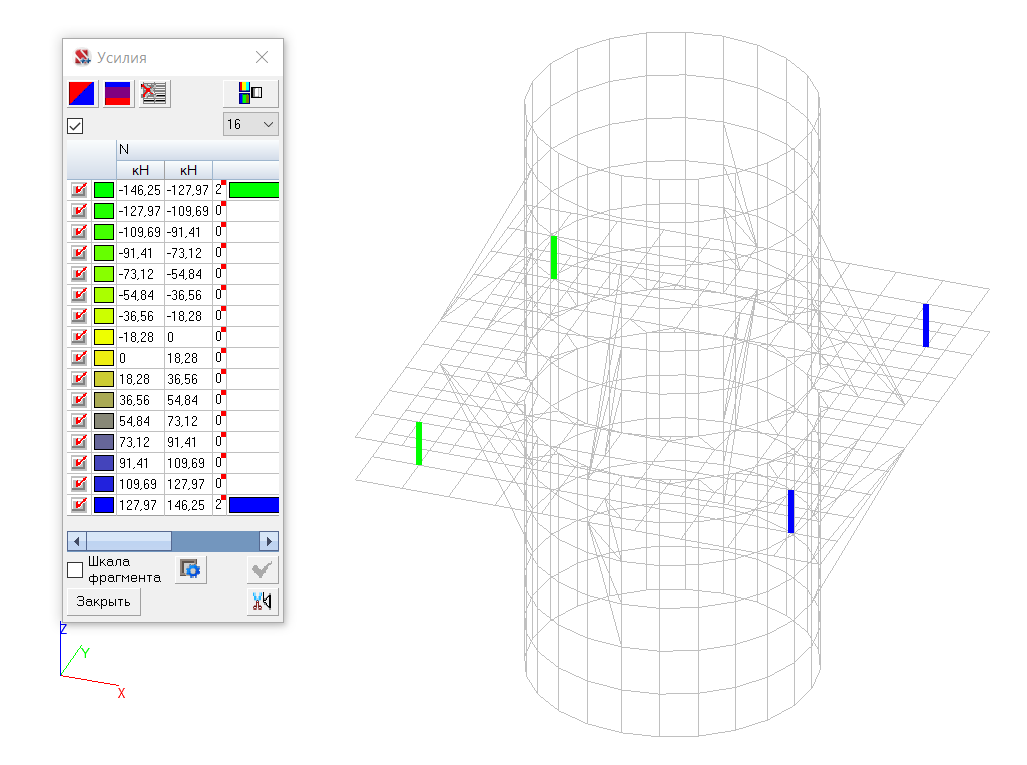Click the lower bound value -36,56
Viewport: 1027px width, 765px height.
(140, 316)
